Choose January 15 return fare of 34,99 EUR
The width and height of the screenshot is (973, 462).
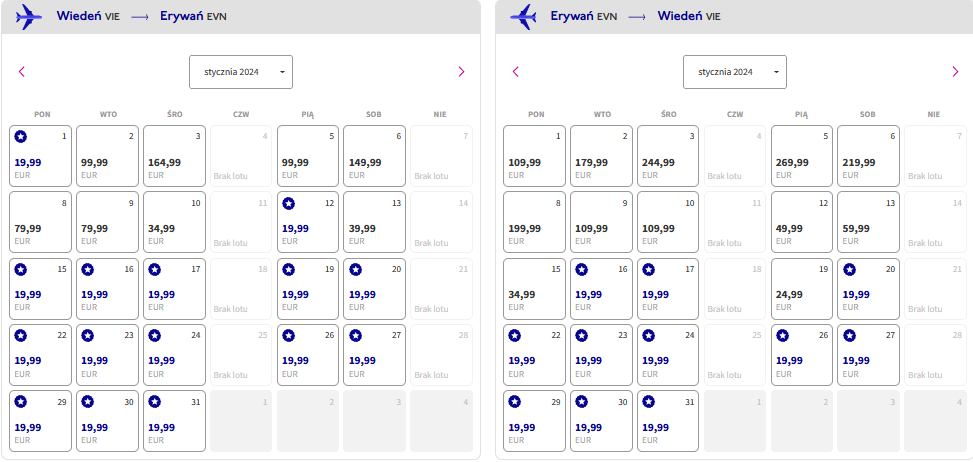534,289
